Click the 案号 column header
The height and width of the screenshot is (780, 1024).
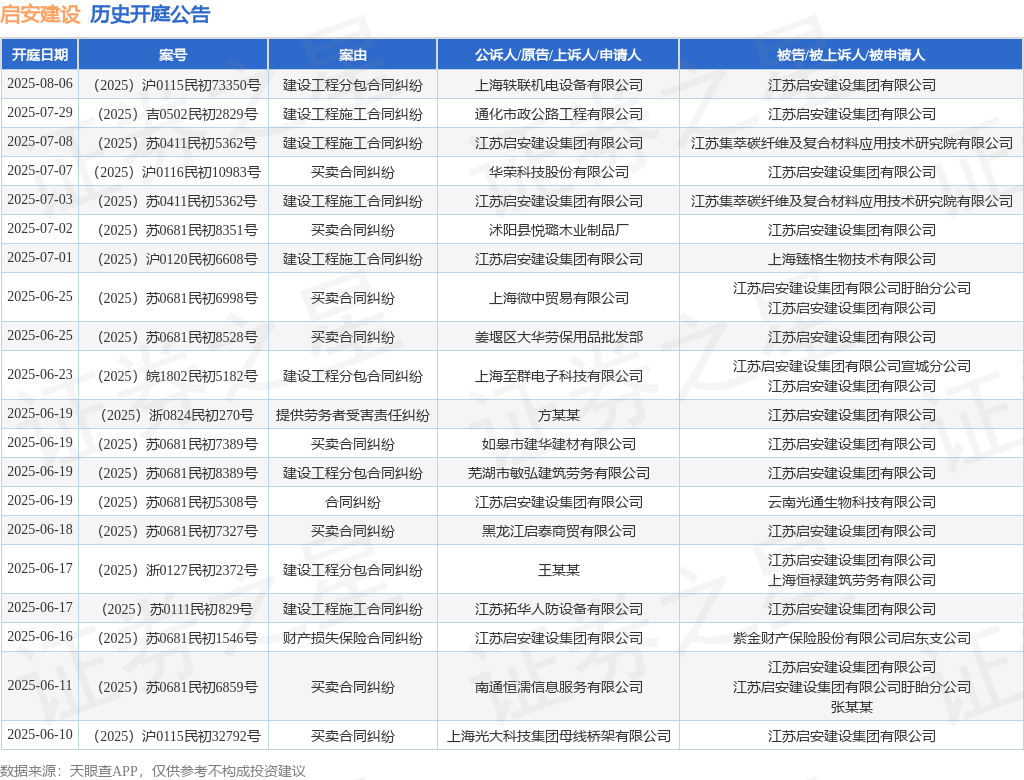pyautogui.click(x=173, y=55)
